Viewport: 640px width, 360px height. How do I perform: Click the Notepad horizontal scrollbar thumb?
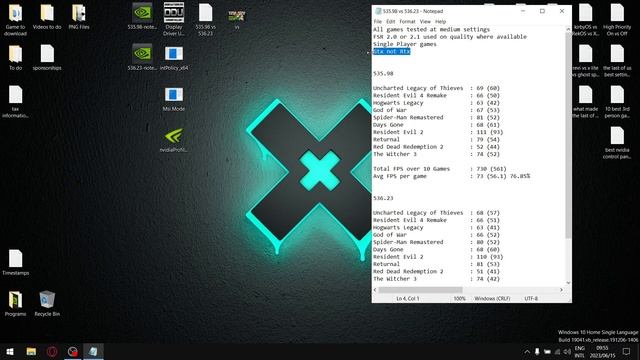pos(420,290)
